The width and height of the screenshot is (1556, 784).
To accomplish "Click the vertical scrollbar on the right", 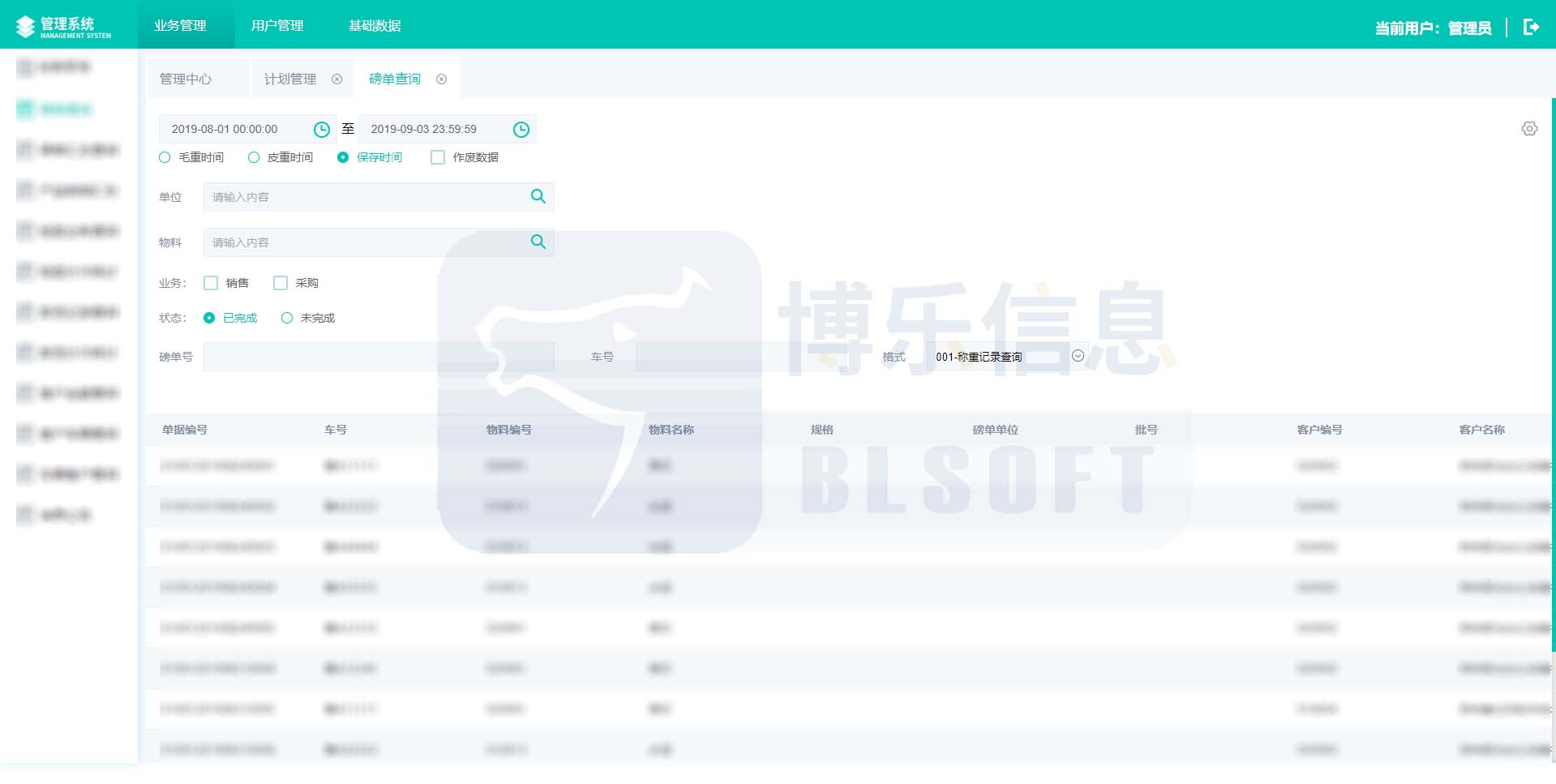I will click(x=1554, y=373).
